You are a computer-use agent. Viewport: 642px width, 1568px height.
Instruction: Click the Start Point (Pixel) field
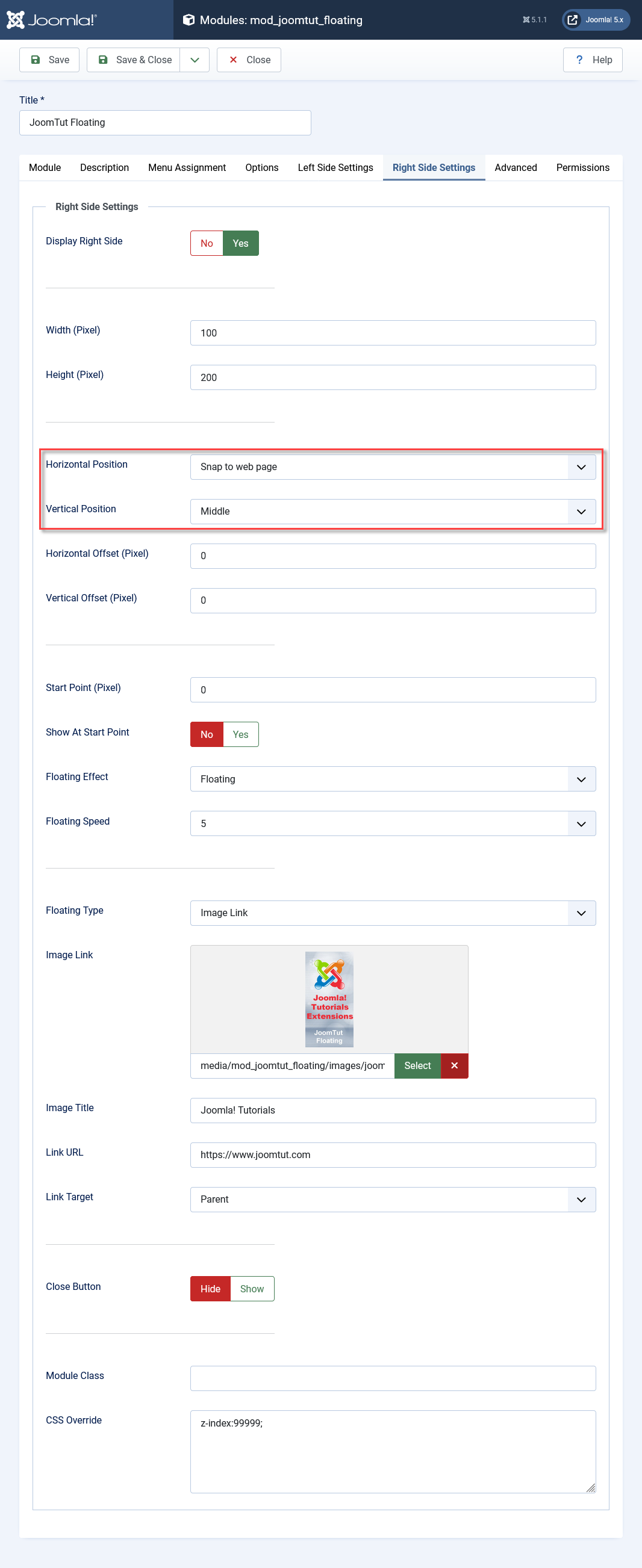click(x=393, y=690)
